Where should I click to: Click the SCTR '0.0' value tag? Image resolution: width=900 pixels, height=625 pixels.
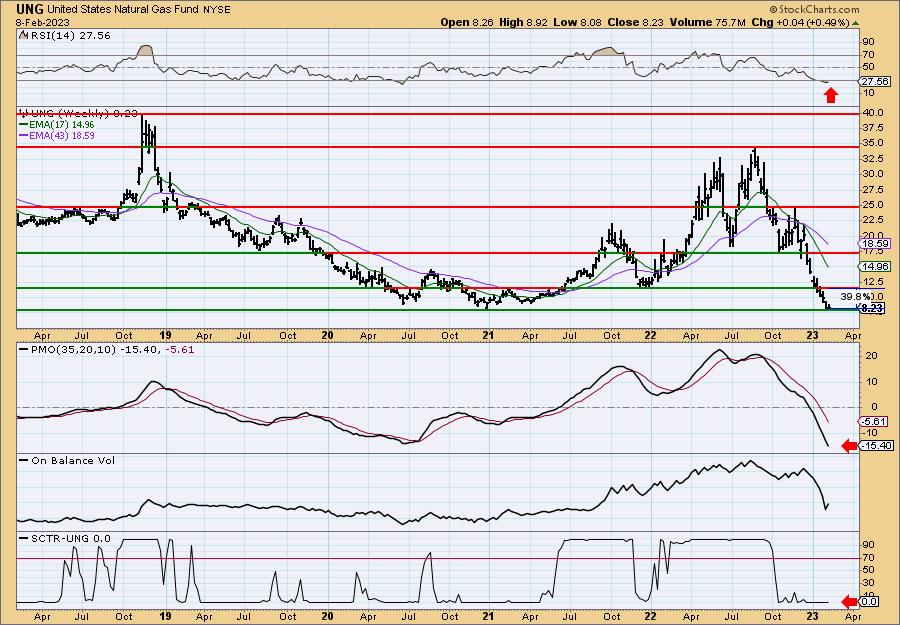click(x=870, y=601)
